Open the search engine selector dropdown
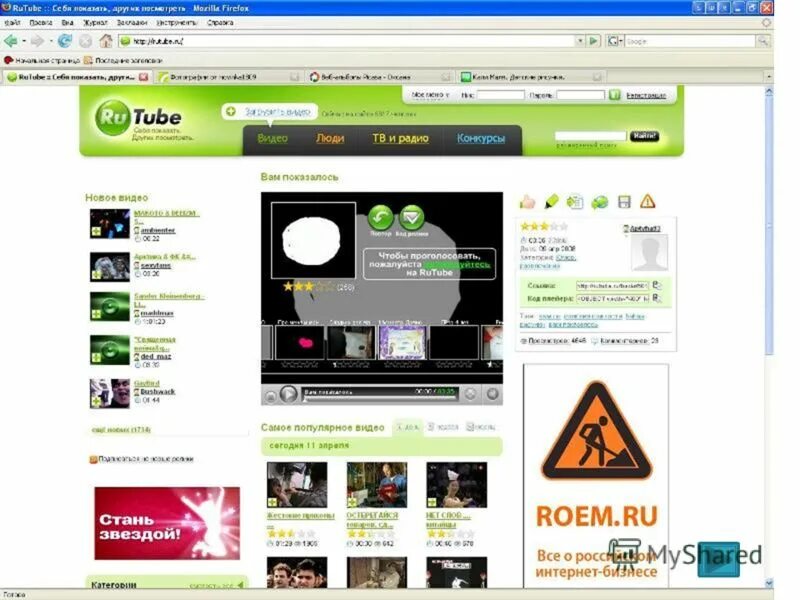The image size is (800, 600). [x=615, y=41]
